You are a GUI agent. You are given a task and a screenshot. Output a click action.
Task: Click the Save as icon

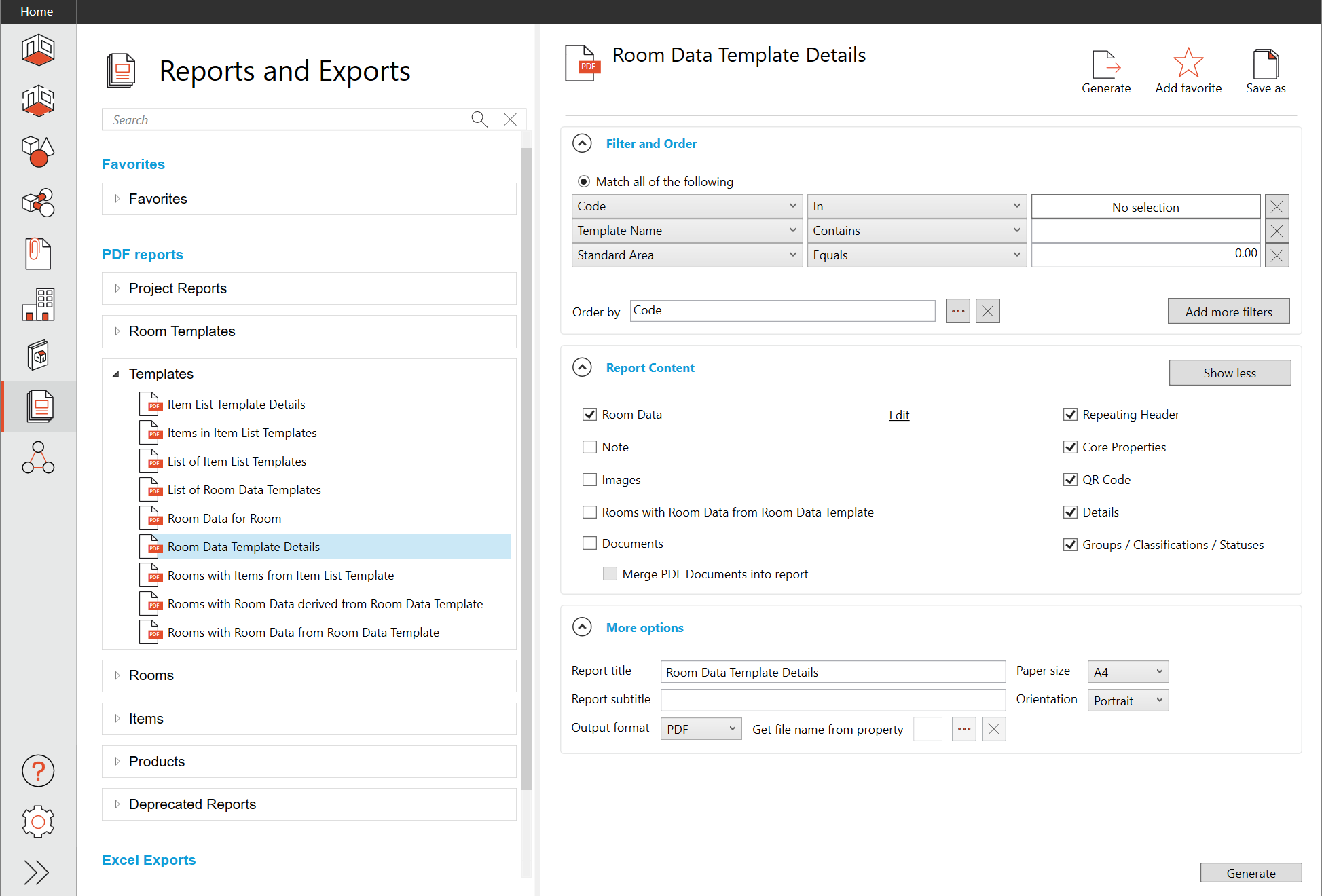pyautogui.click(x=1265, y=65)
